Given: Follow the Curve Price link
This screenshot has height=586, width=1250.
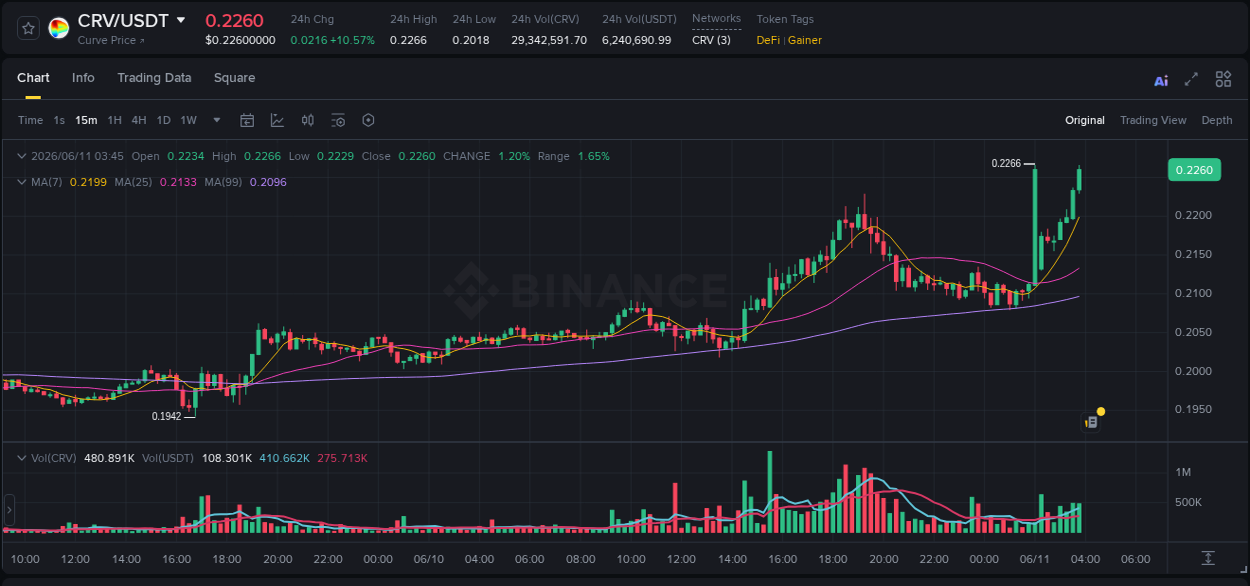Looking at the screenshot, I should pyautogui.click(x=111, y=40).
